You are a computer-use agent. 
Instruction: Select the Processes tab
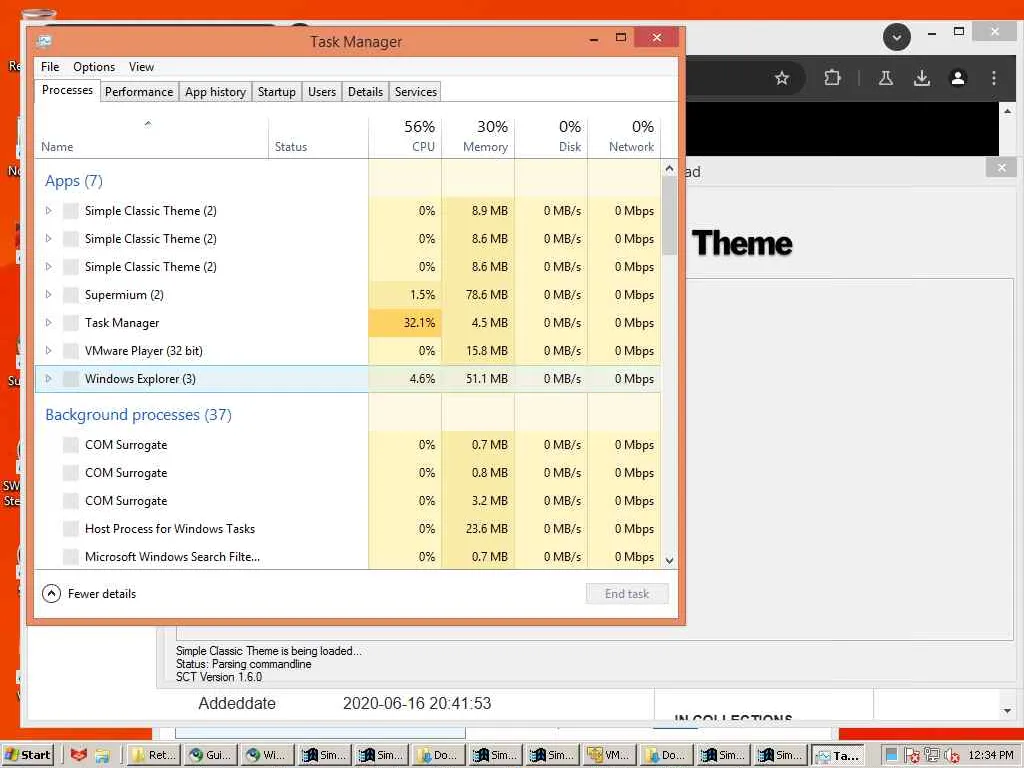[67, 90]
